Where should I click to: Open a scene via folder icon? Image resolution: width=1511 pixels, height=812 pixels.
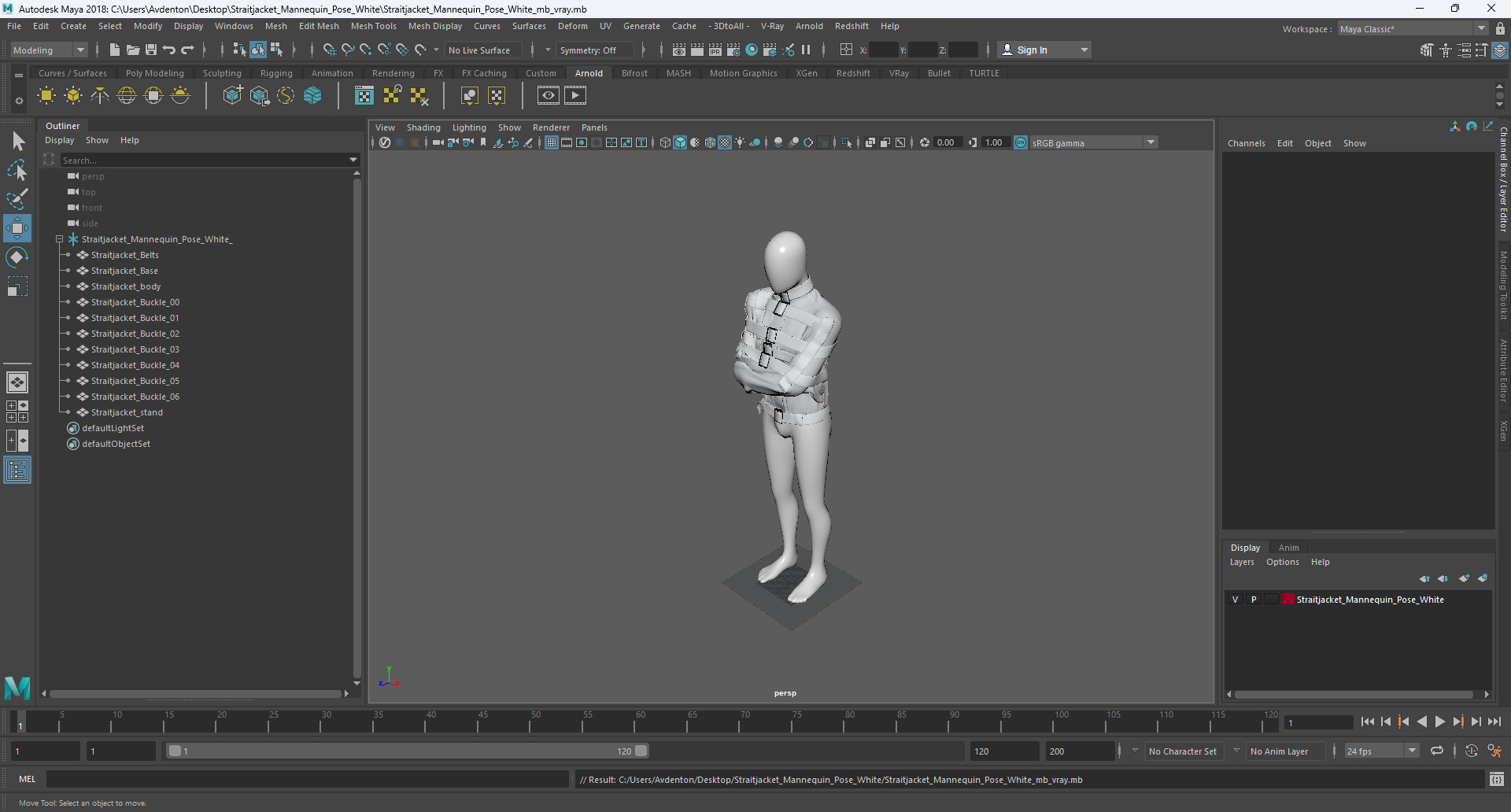point(132,50)
